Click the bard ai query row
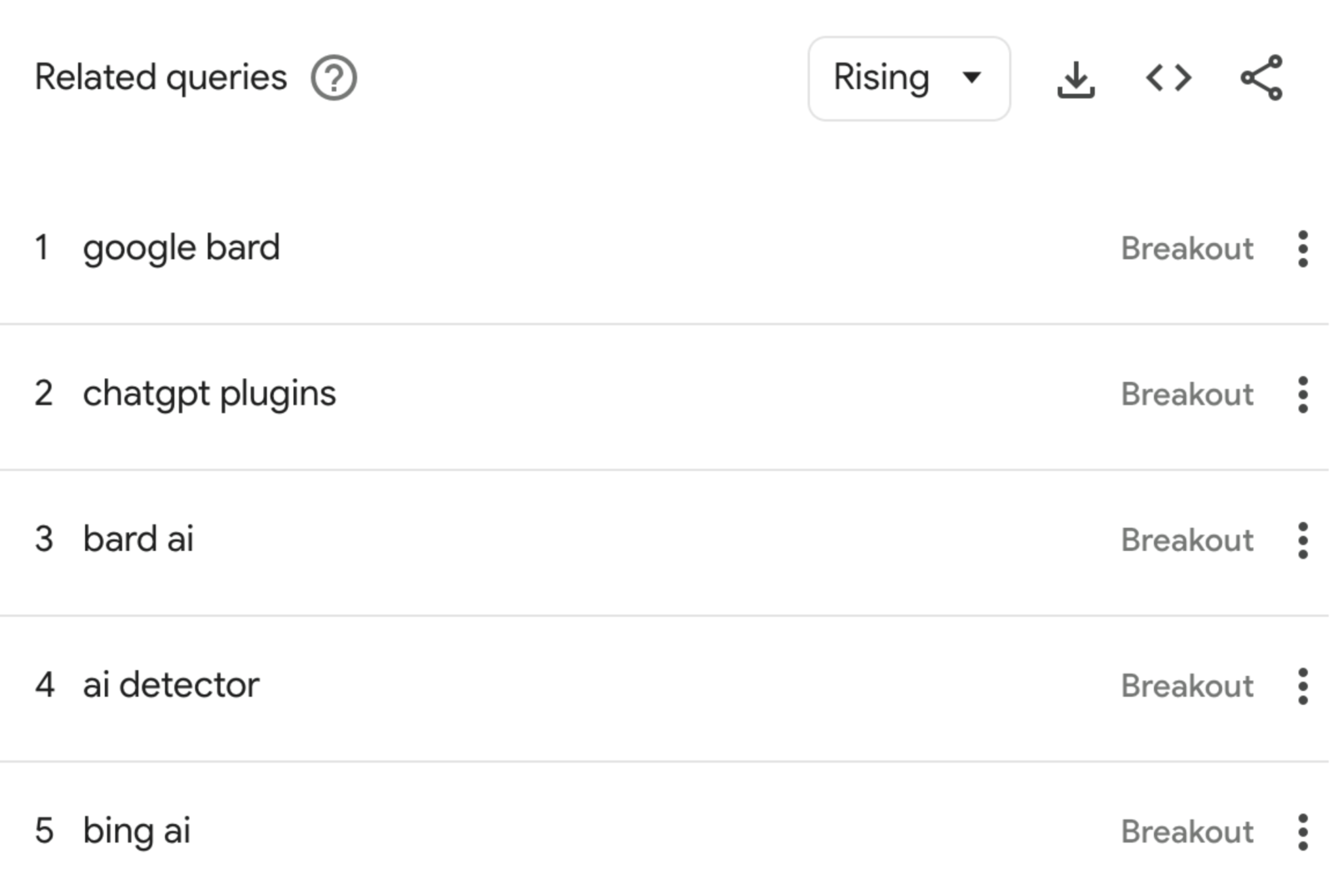Screen dimensions: 1342x896 click(x=138, y=539)
